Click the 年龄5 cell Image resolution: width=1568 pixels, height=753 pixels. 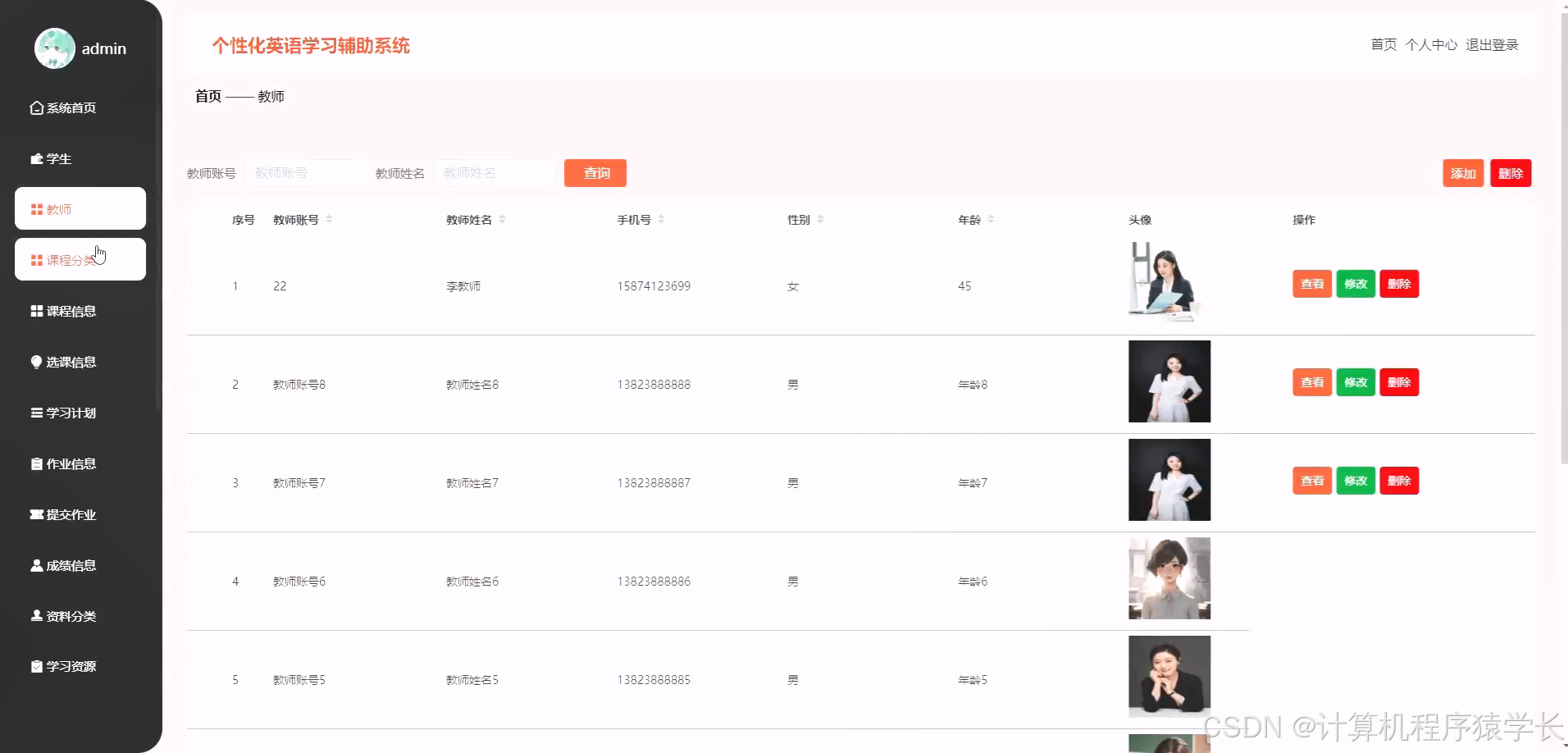pyautogui.click(x=973, y=680)
